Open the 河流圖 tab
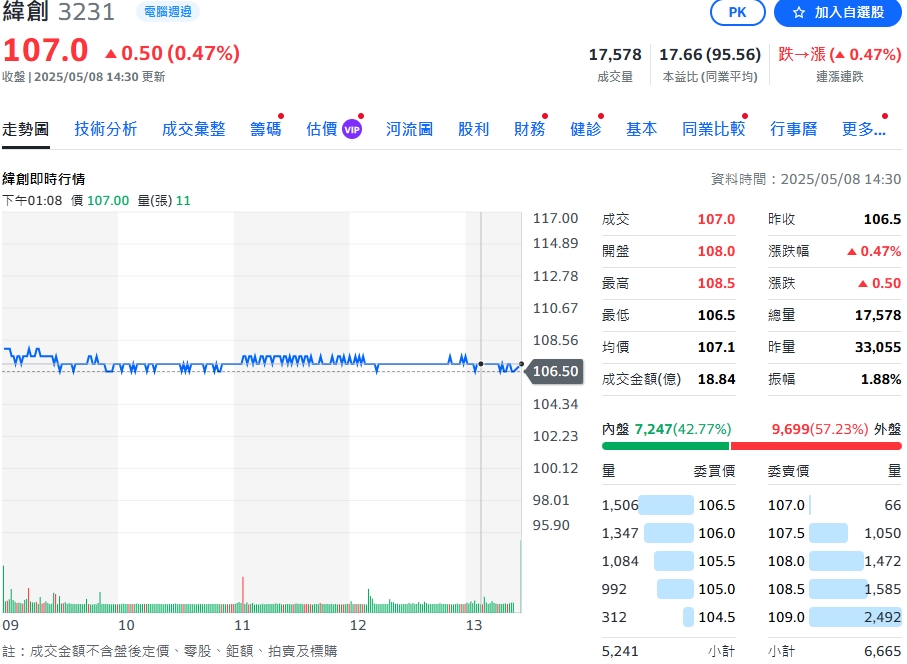 409,129
